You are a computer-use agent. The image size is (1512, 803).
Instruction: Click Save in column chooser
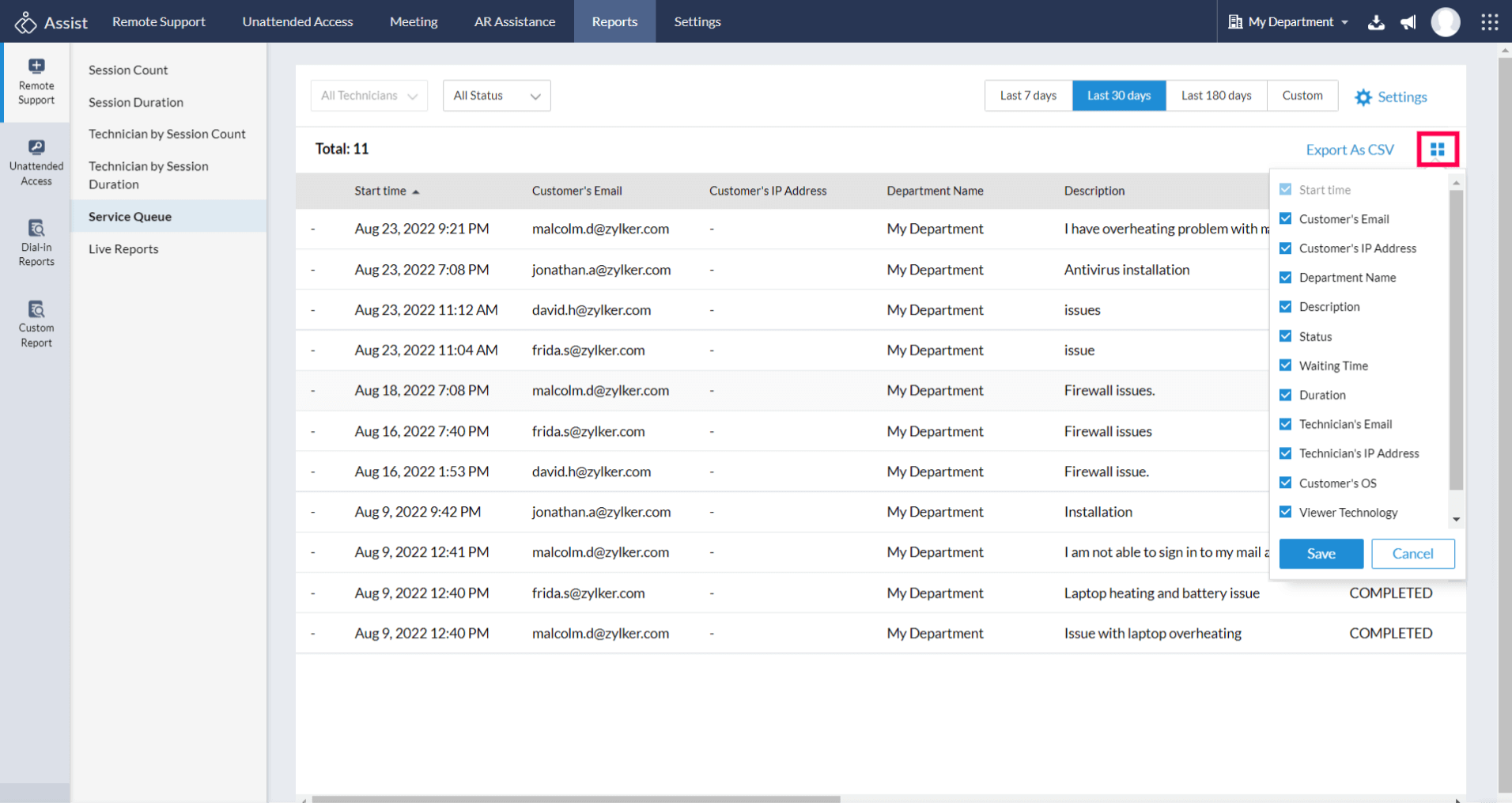[1321, 554]
